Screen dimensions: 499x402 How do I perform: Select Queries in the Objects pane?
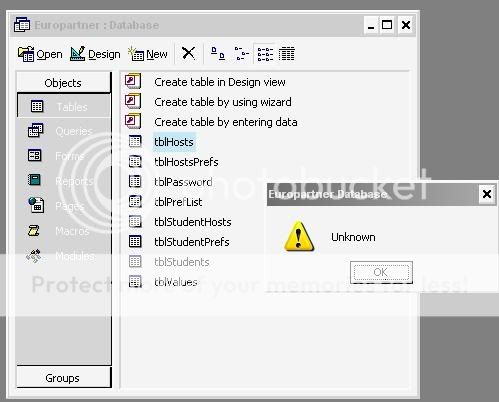[x=64, y=131]
